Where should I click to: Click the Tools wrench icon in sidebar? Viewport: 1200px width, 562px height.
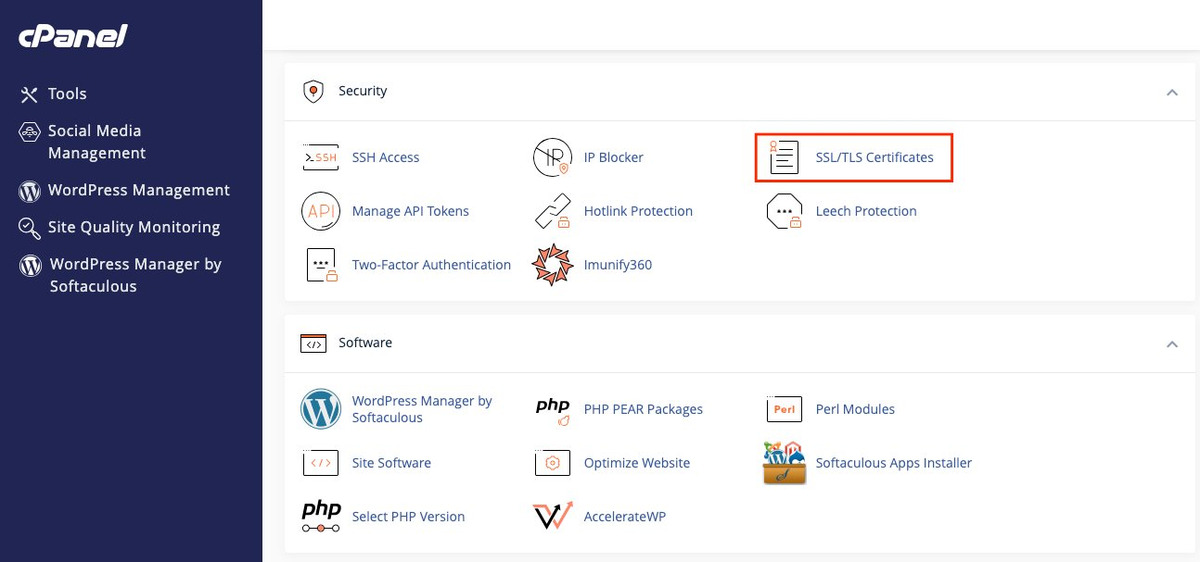[29, 94]
